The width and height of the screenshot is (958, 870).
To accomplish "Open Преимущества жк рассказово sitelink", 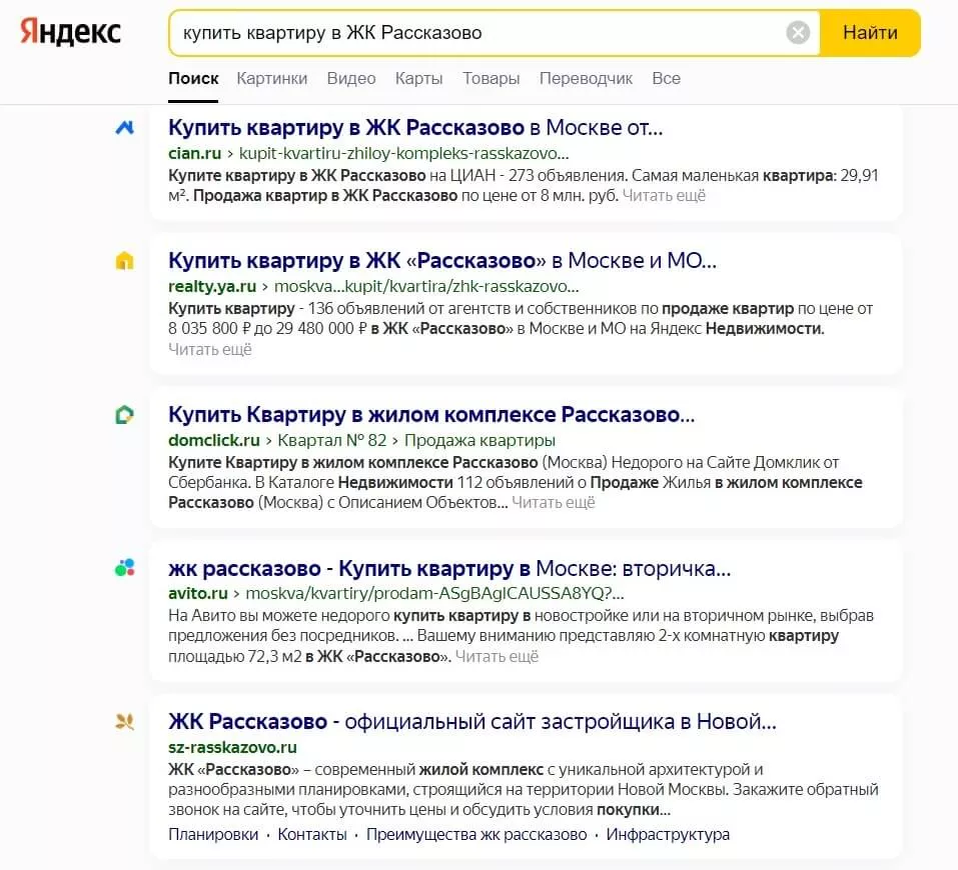I will [477, 835].
